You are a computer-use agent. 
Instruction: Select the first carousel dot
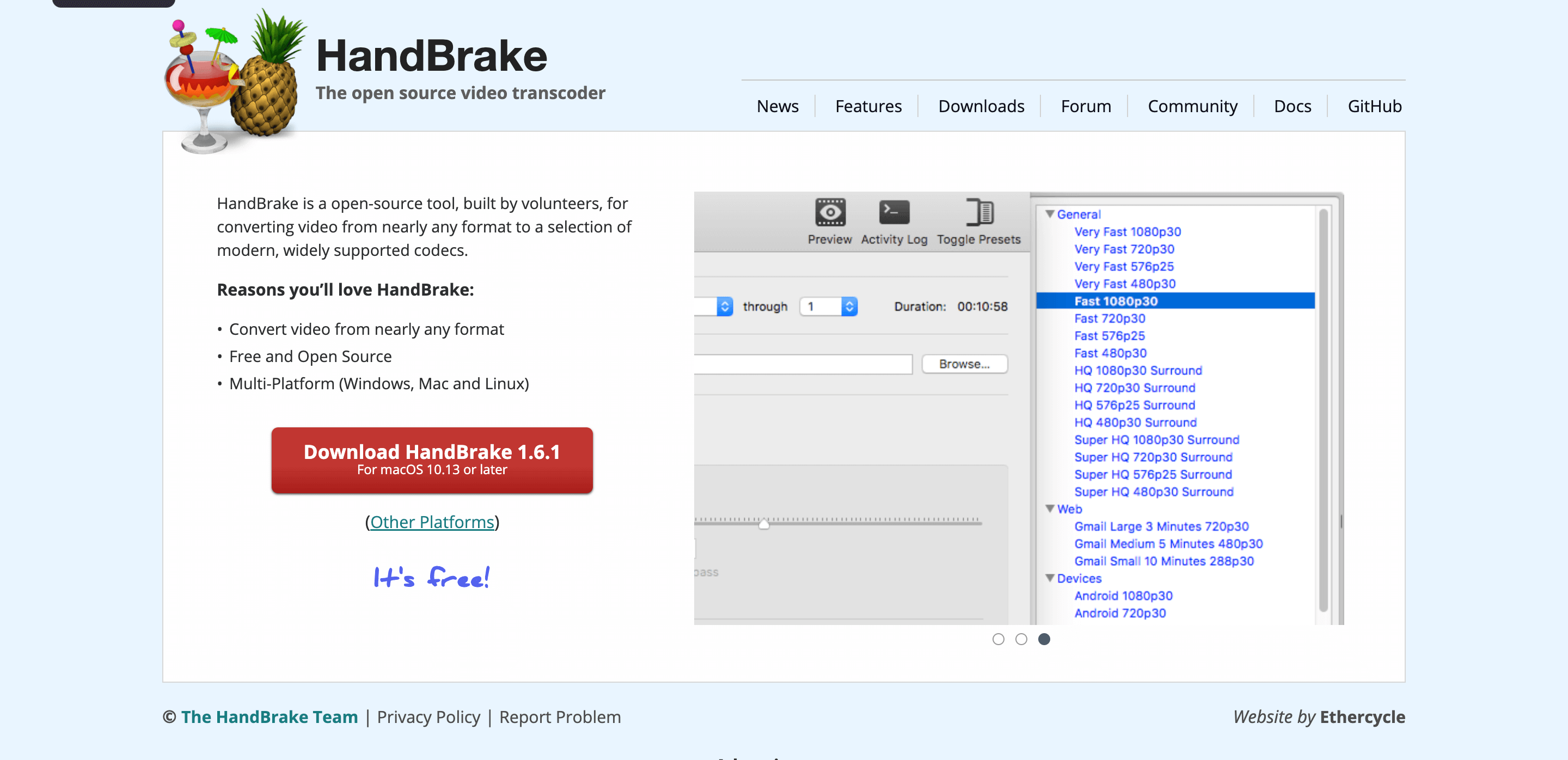coord(997,639)
